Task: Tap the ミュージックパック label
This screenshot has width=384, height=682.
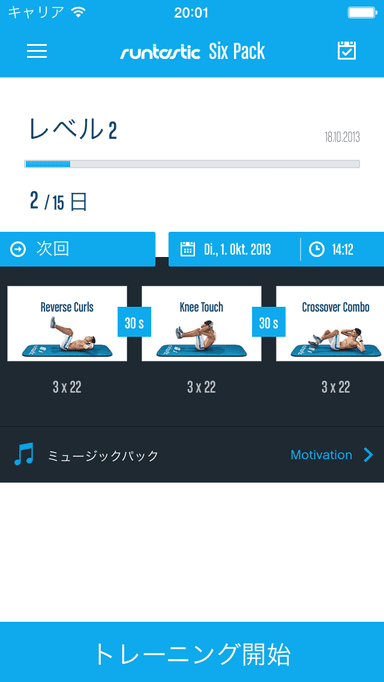Action: point(103,455)
